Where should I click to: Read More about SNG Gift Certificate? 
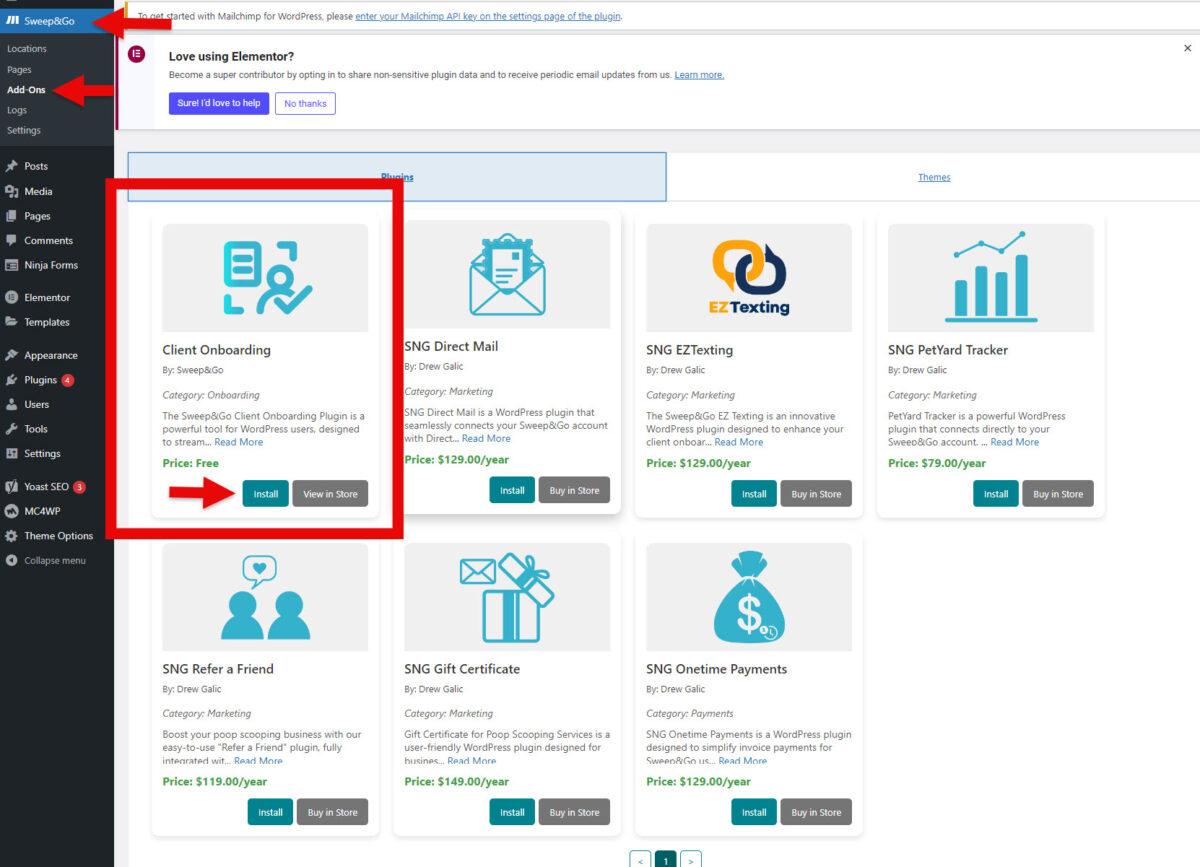pos(472,761)
